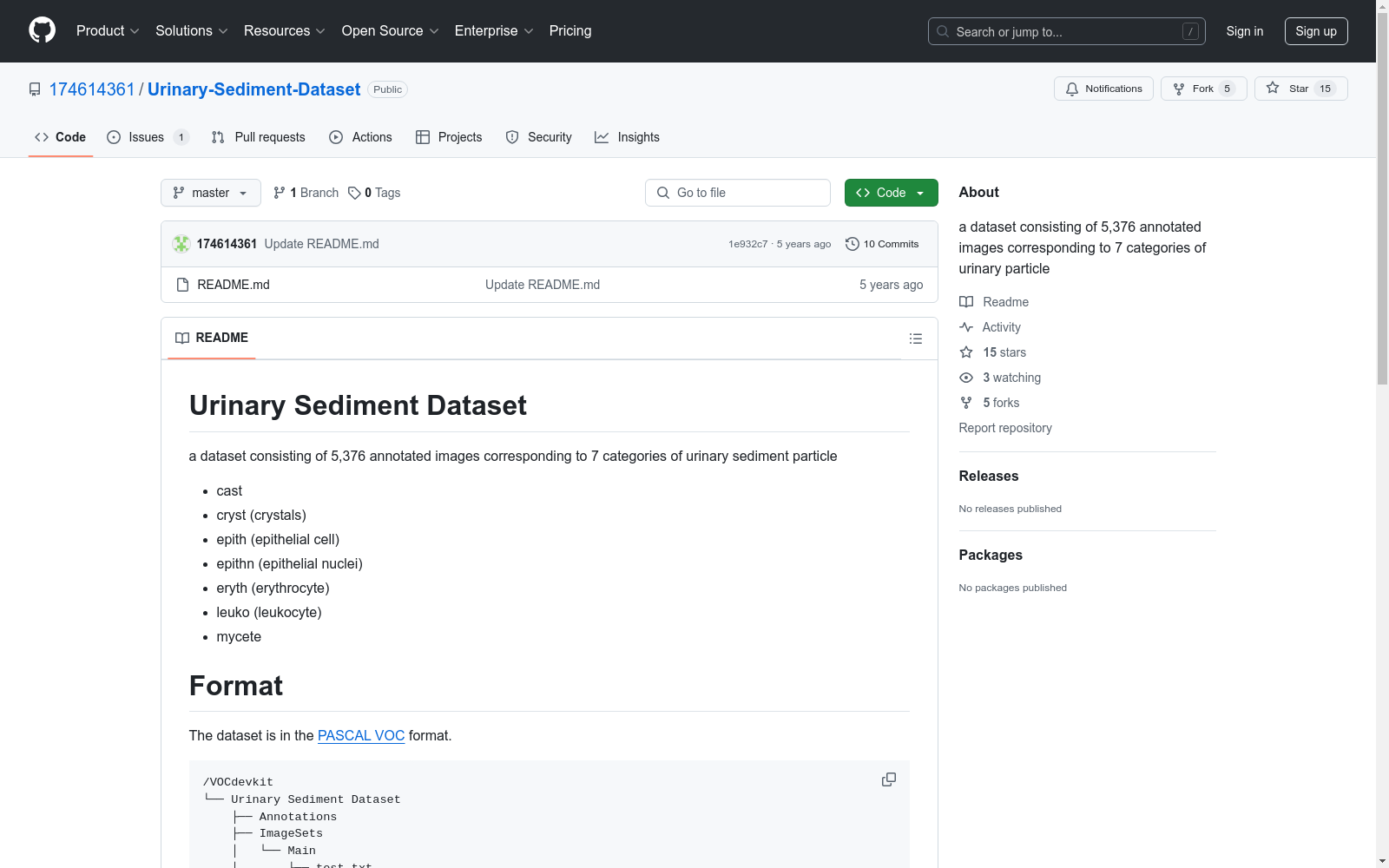This screenshot has width=1389, height=868.
Task: View the 1 Branch link
Action: 306,193
